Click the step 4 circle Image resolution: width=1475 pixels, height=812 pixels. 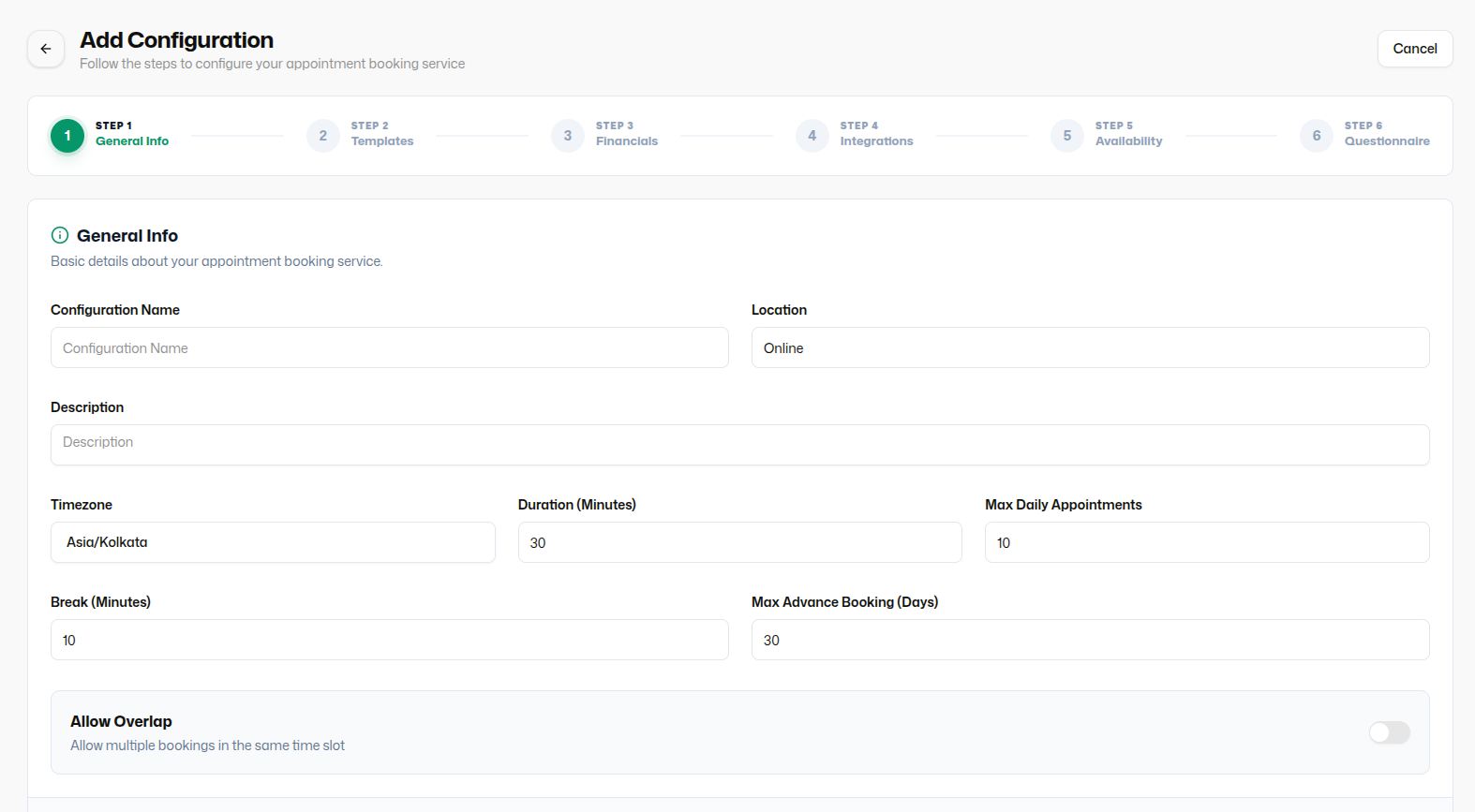[x=812, y=136]
